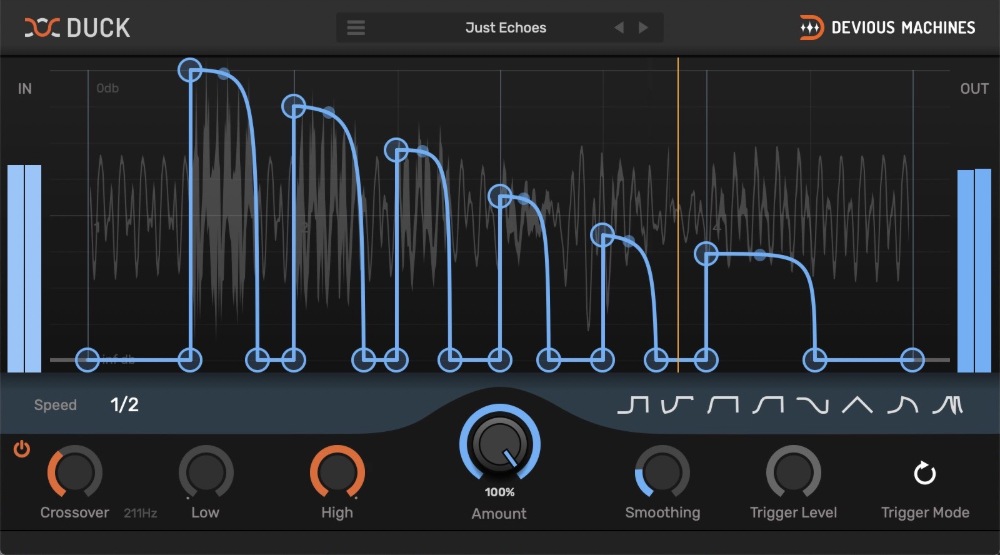The width and height of the screenshot is (1000, 555).
Task: Click the 211Hz crossover value
Action: click(x=140, y=513)
